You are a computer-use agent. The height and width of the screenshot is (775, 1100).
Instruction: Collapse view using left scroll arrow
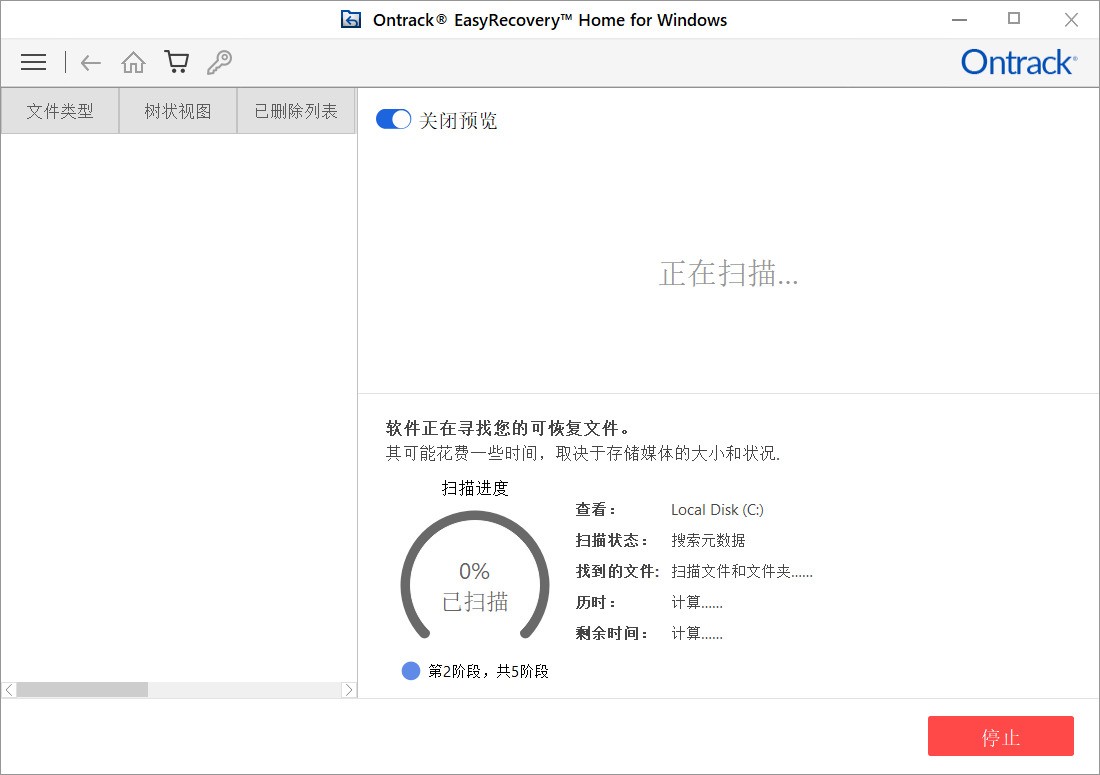(8, 689)
